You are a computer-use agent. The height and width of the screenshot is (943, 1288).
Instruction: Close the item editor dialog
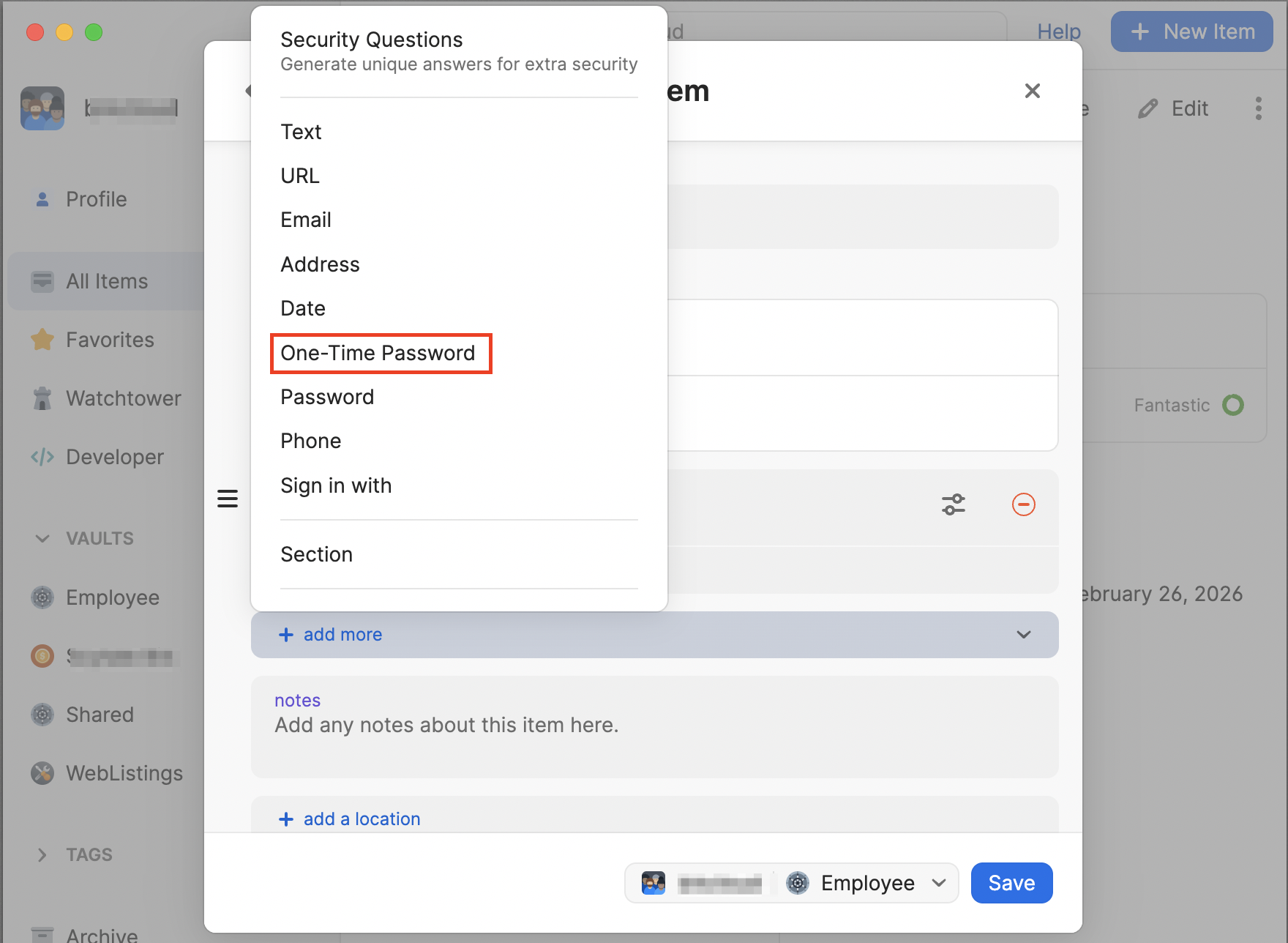tap(1032, 91)
